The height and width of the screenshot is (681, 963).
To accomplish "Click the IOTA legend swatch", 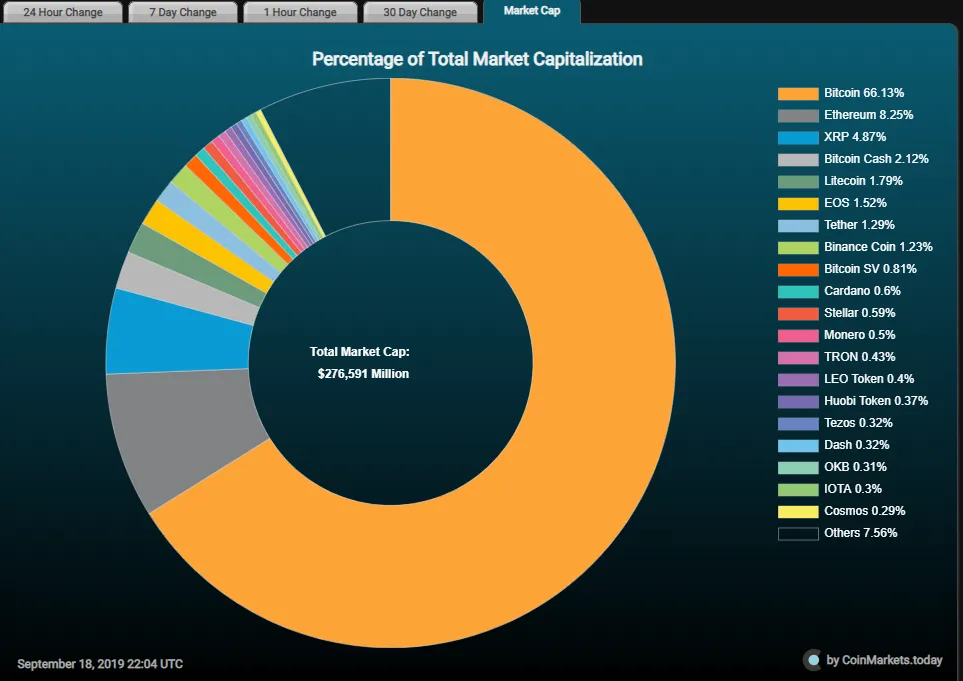I will point(798,489).
